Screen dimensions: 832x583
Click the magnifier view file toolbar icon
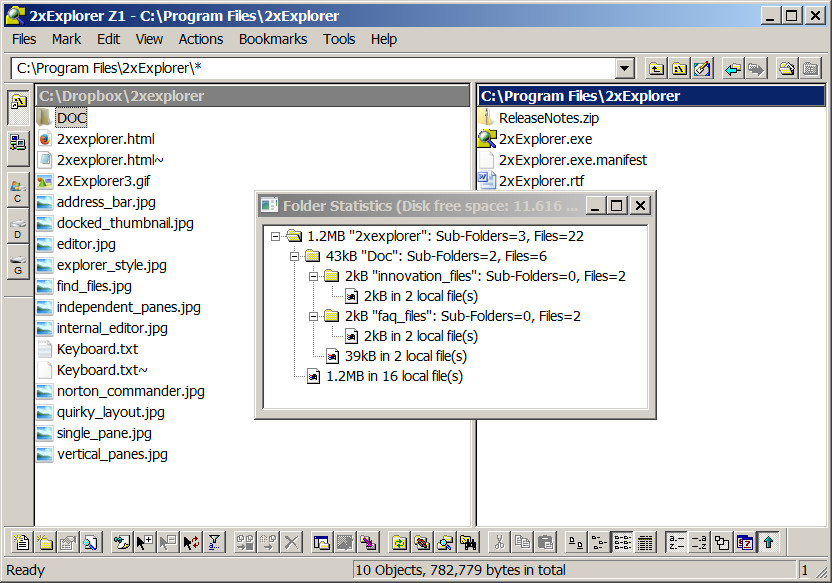pyautogui.click(x=91, y=543)
